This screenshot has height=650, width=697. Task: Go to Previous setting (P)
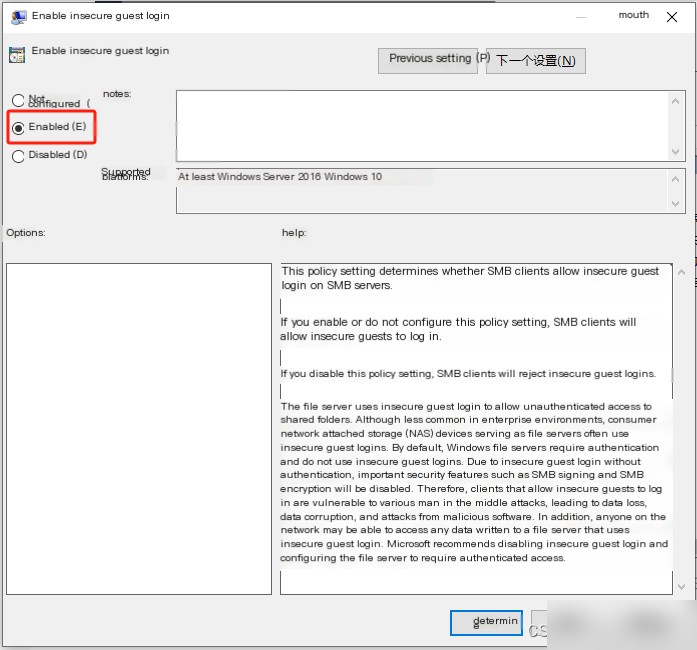coord(428,60)
